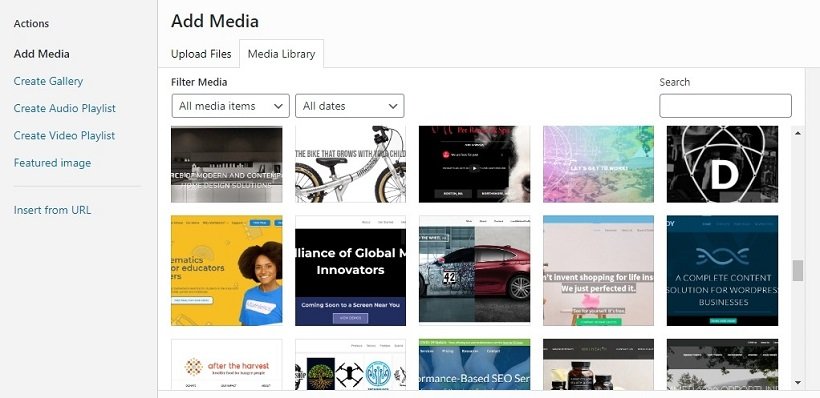This screenshot has height=398, width=820.
Task: Select the Performance-Based SEO thumbnail
Action: pos(474,364)
